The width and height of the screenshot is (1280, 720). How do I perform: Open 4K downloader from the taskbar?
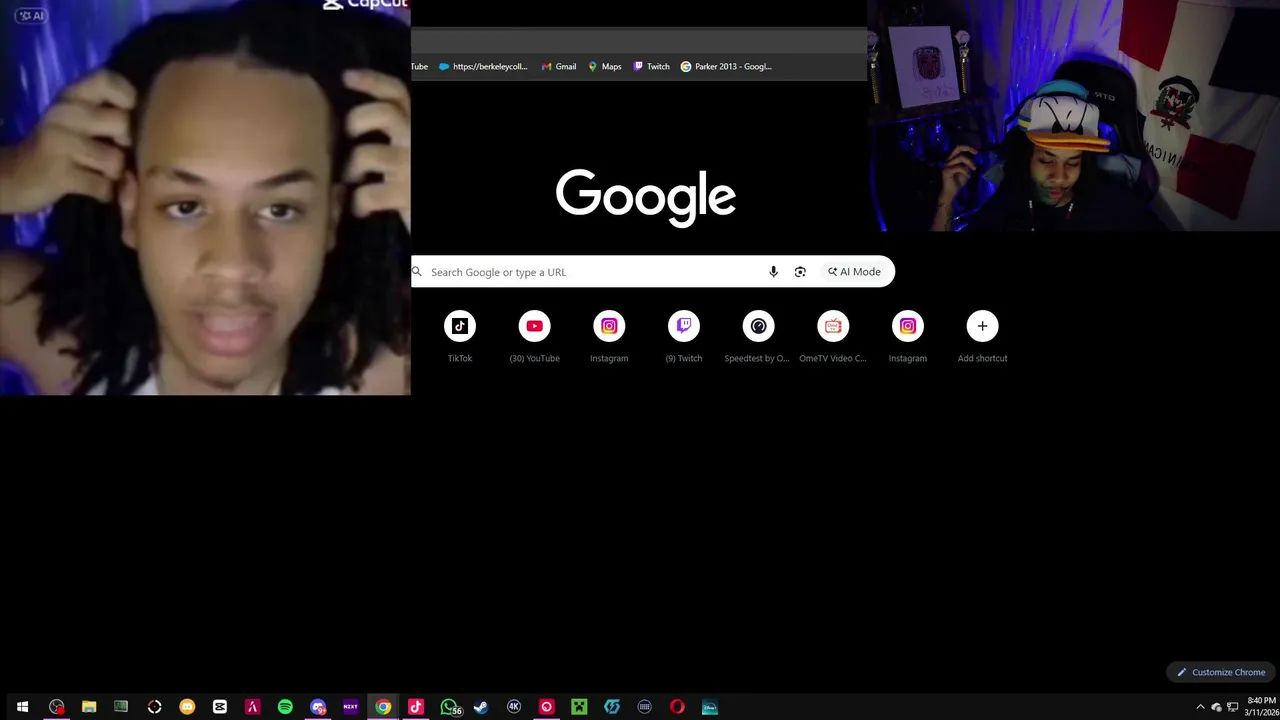coord(514,707)
